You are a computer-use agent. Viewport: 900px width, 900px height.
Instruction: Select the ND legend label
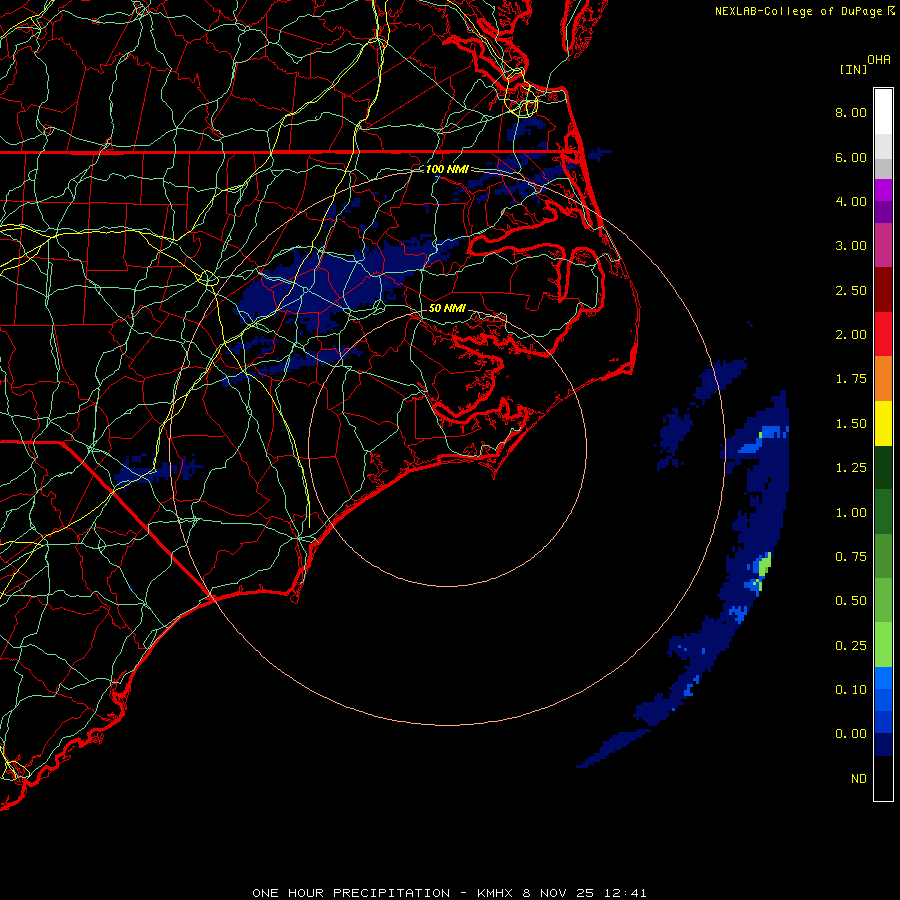[859, 779]
